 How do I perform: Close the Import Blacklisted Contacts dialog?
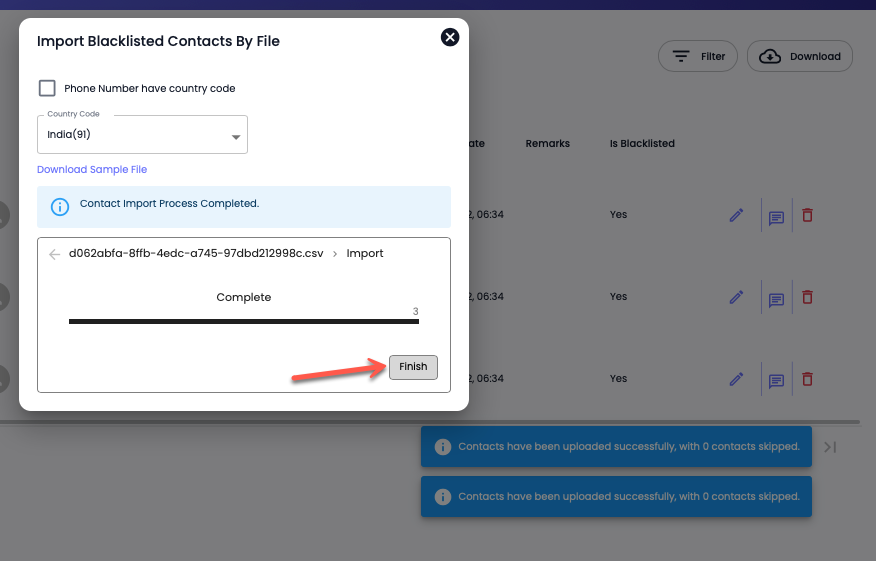pyautogui.click(x=450, y=37)
